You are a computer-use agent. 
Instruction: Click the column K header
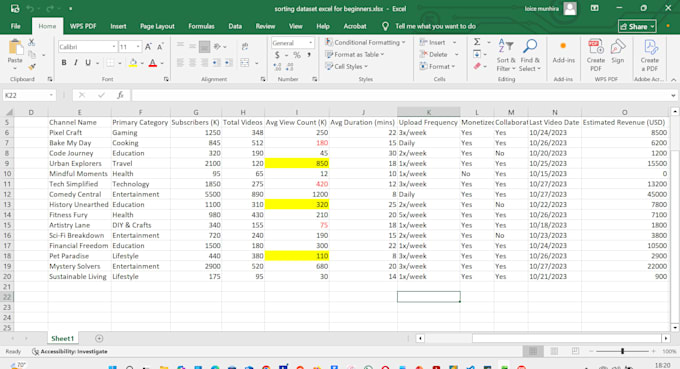428,112
